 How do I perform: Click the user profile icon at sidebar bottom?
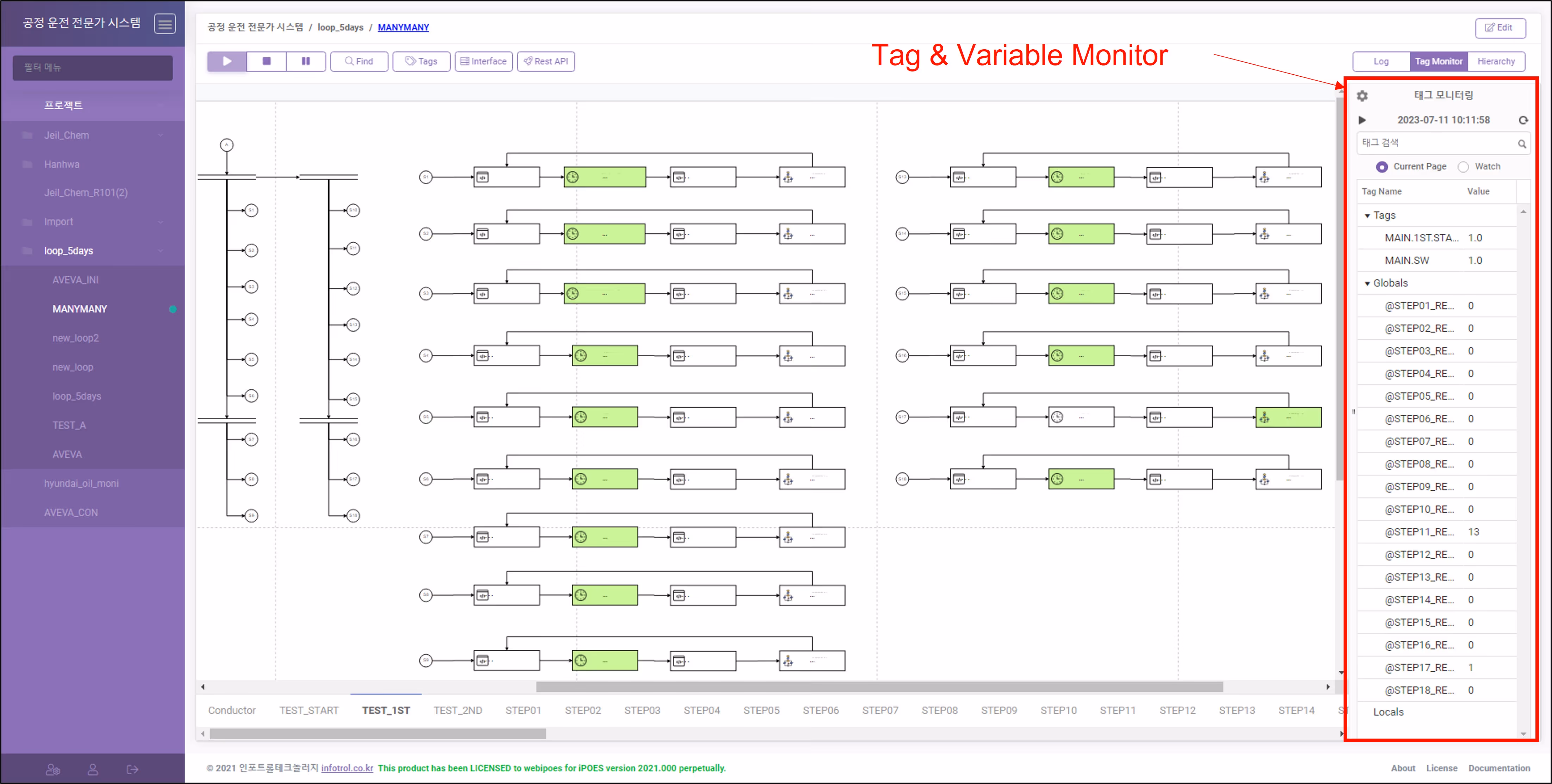point(93,770)
